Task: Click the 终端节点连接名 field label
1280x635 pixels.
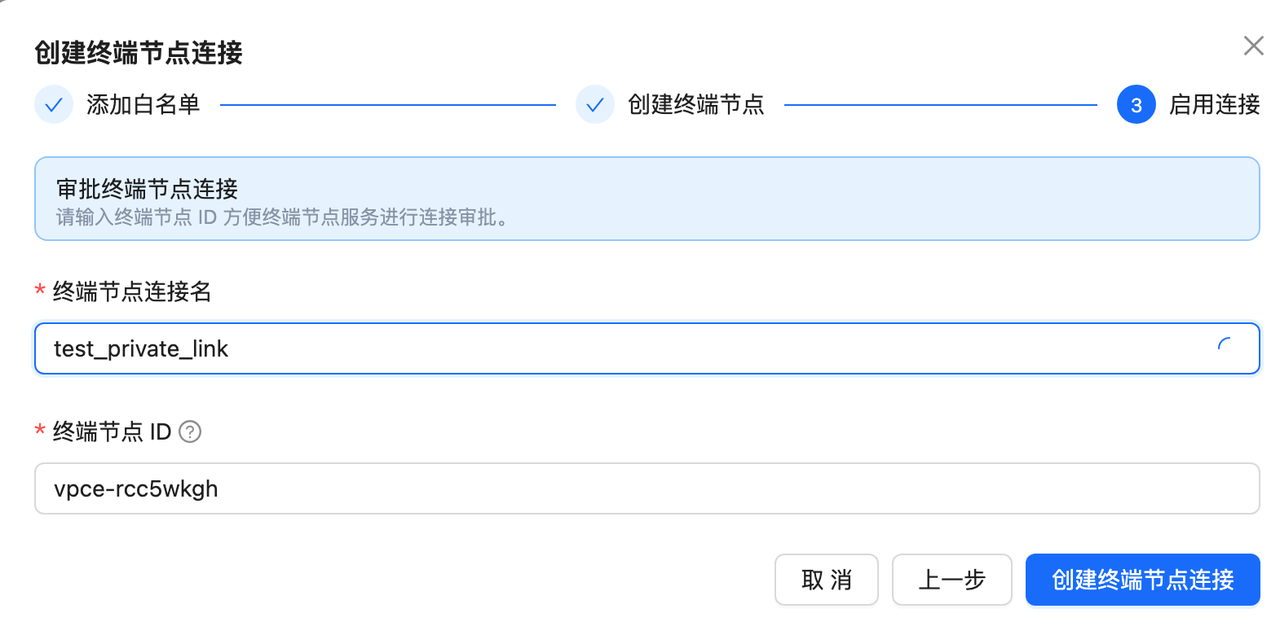Action: click(131, 291)
